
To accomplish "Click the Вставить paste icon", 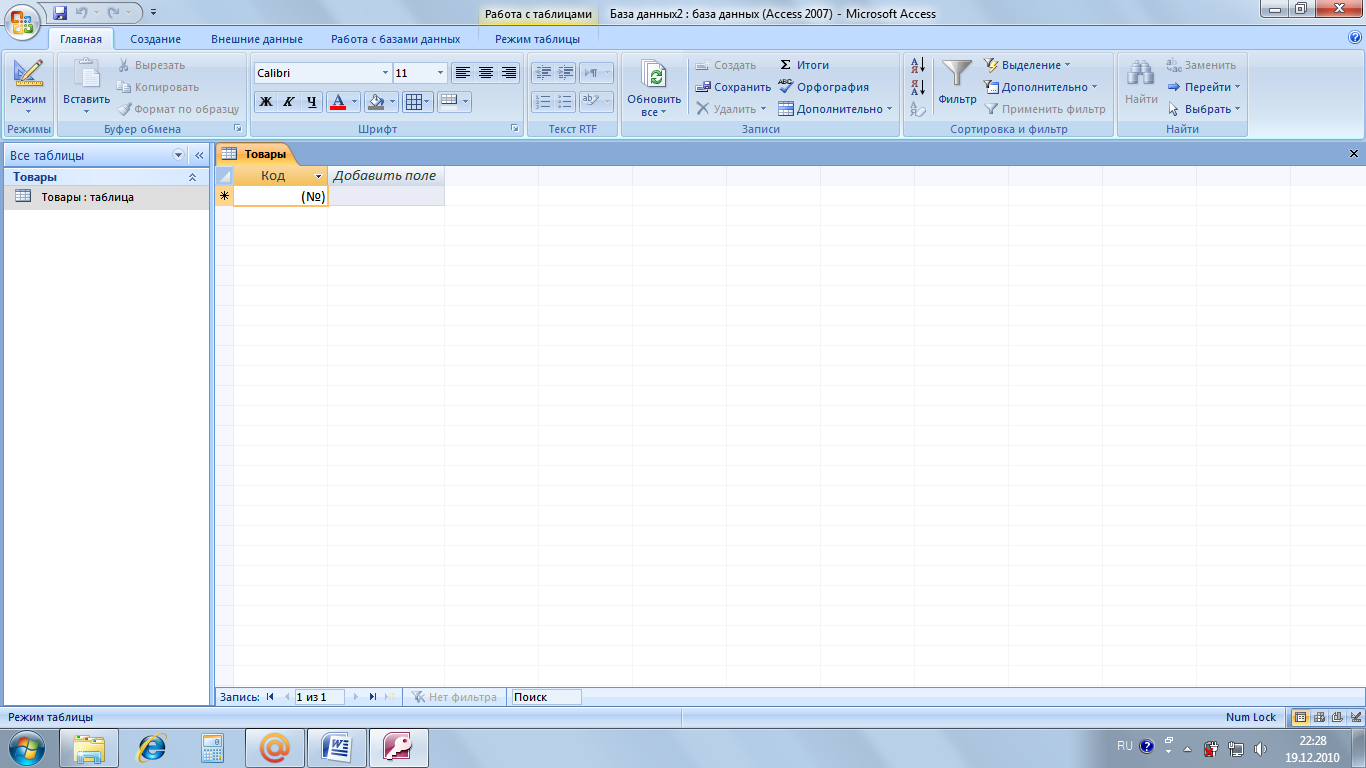I will pos(87,74).
